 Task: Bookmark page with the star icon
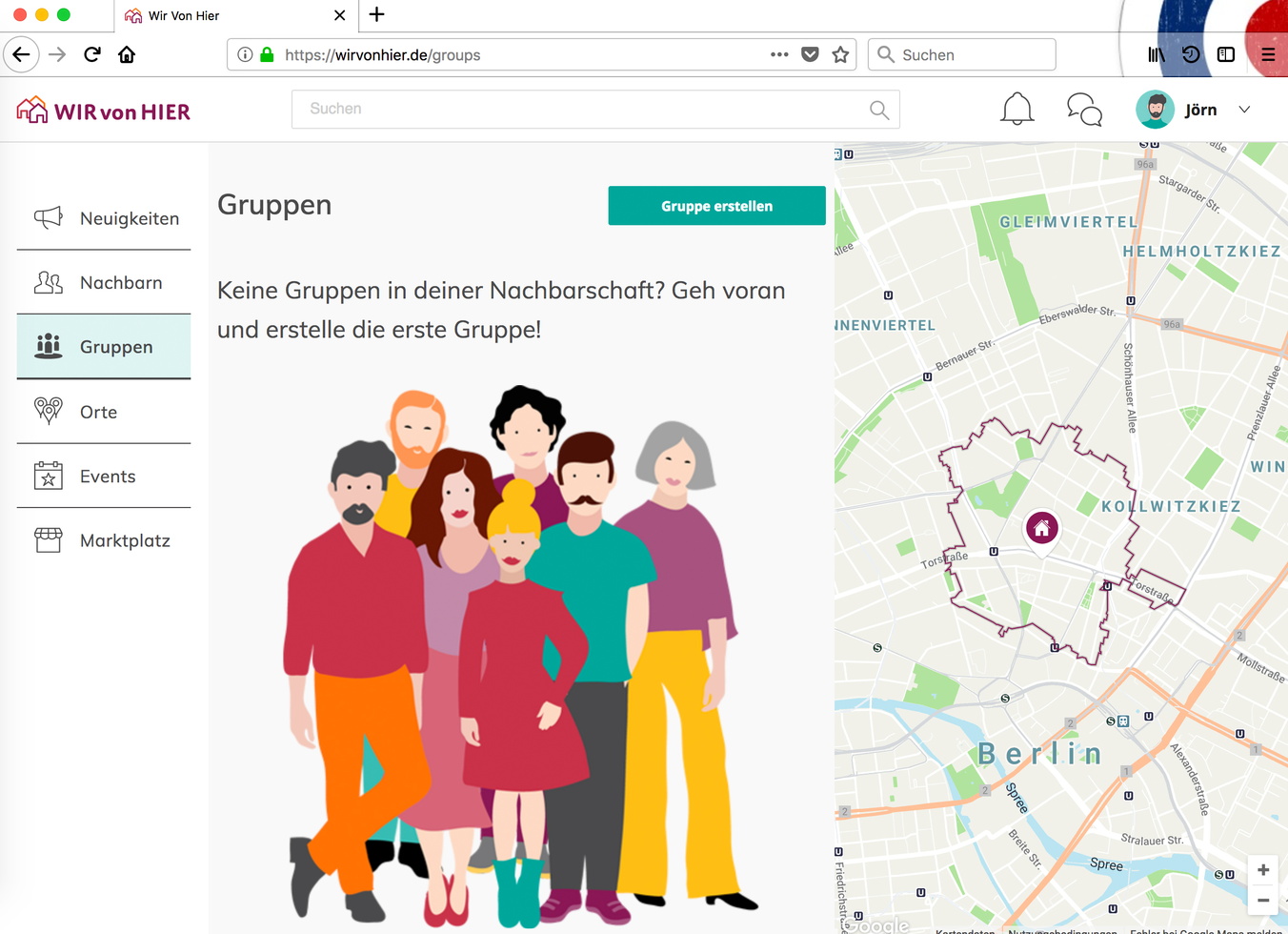[840, 55]
